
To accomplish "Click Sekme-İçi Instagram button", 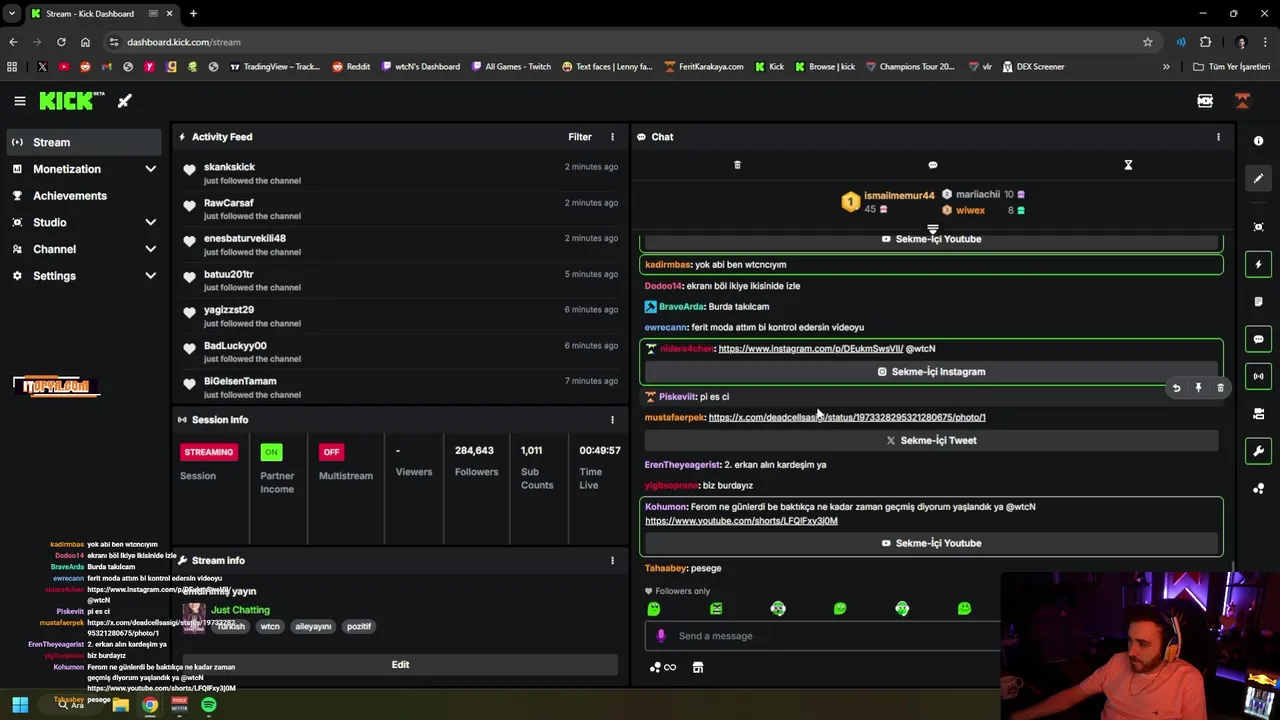I will 931,372.
